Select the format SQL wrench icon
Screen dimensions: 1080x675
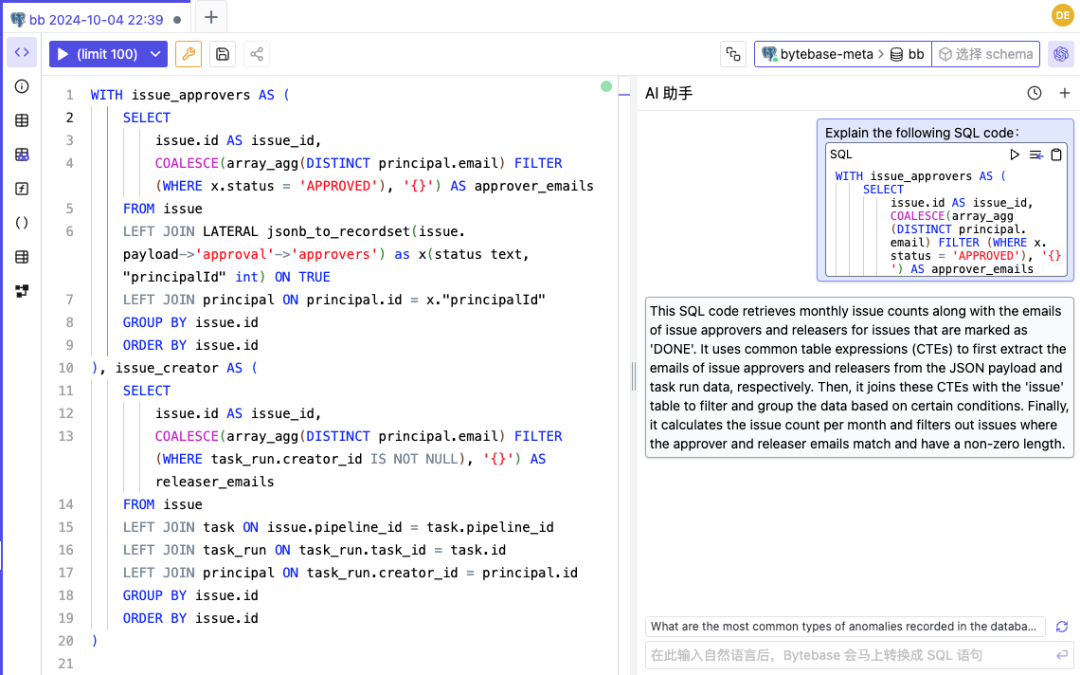[188, 53]
